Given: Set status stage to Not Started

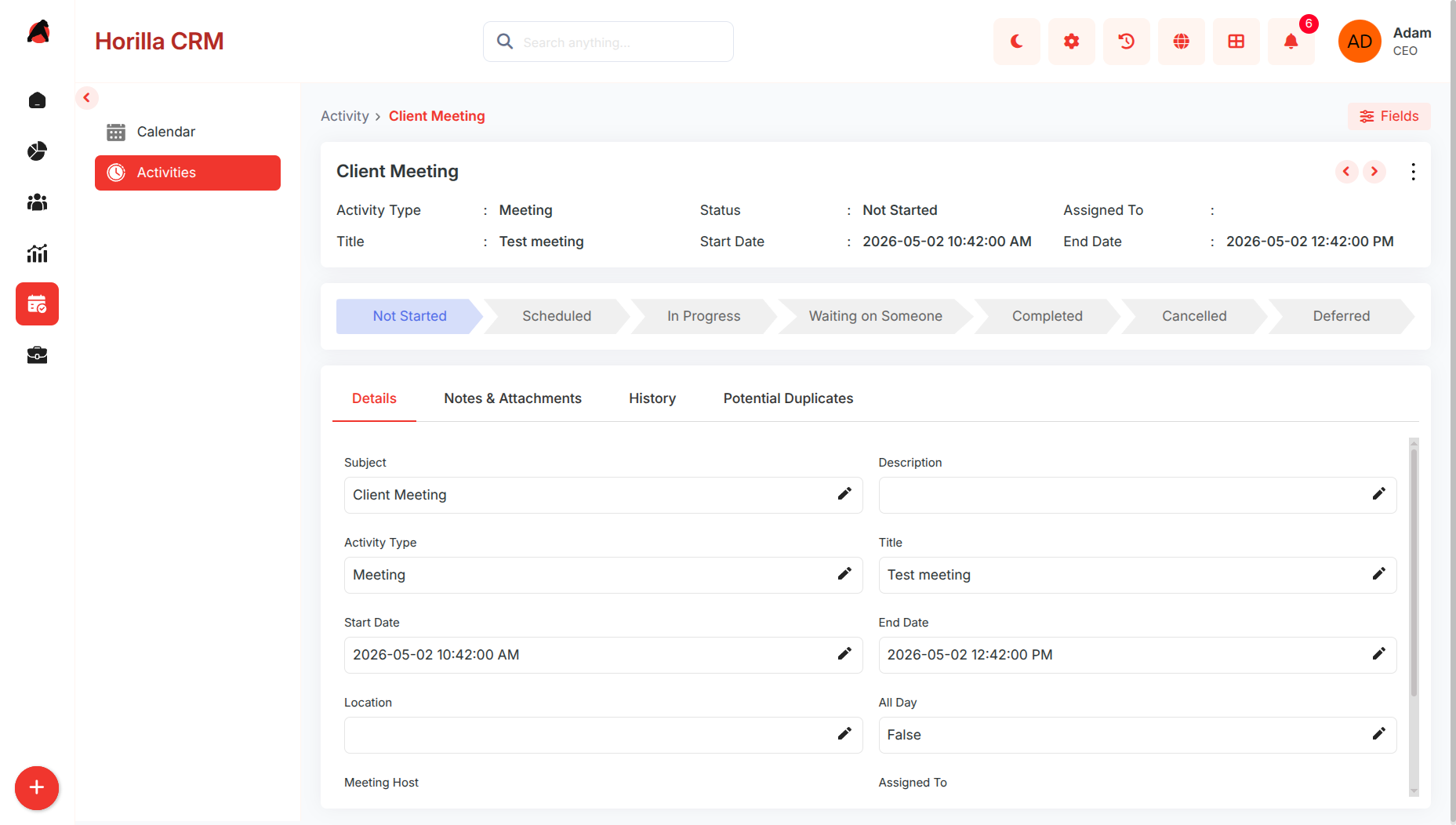Looking at the screenshot, I should 409,316.
